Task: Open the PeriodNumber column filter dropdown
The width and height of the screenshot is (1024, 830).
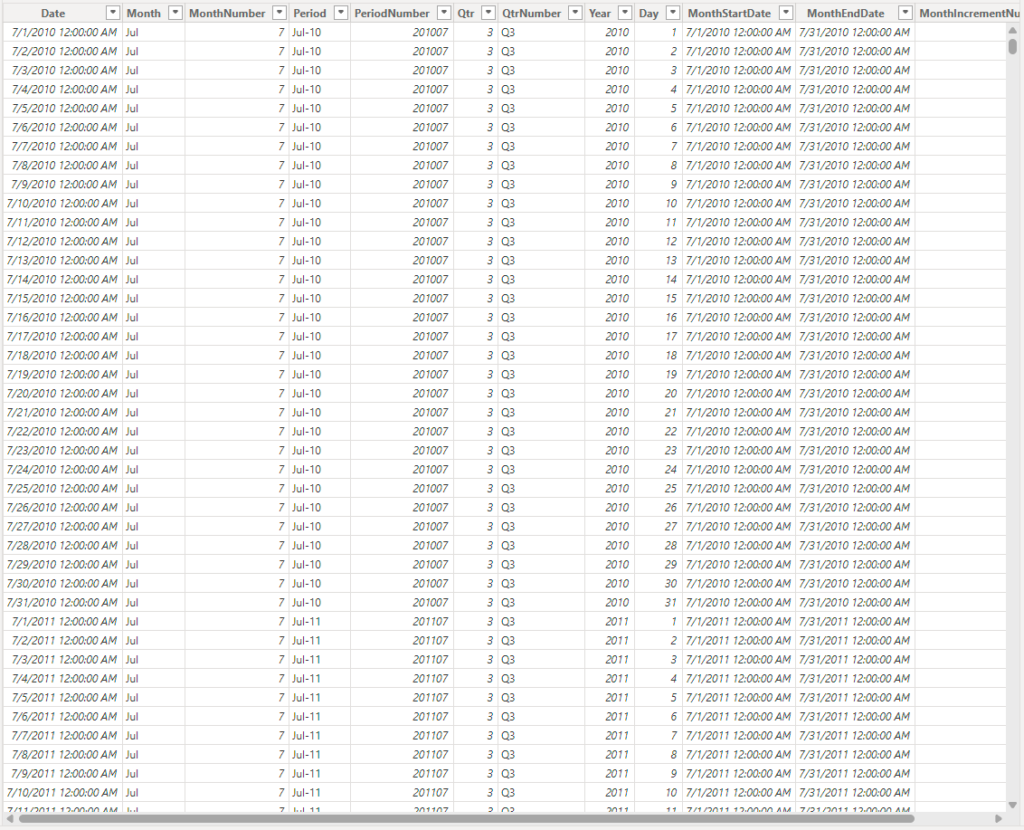Action: tap(444, 13)
